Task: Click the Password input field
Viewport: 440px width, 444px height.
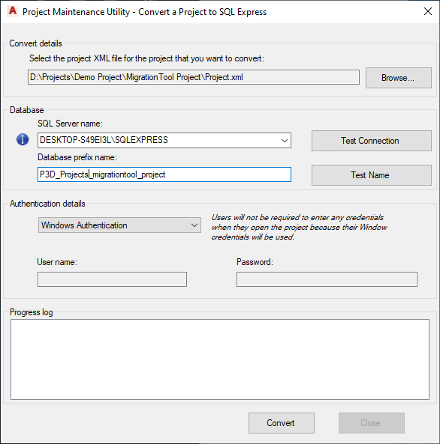Action: 327,279
